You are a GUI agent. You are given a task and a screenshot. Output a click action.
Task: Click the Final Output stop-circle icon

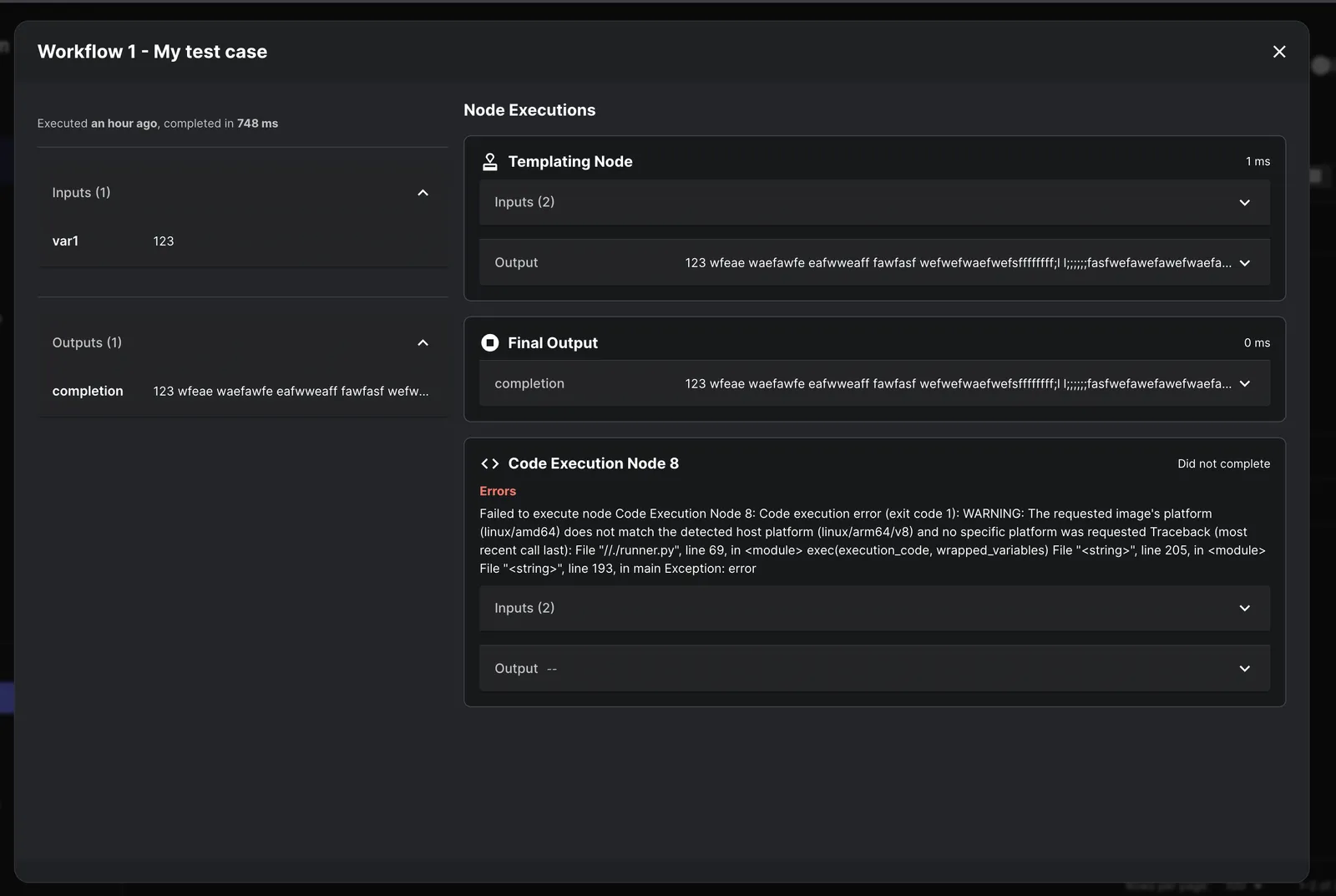[x=490, y=342]
